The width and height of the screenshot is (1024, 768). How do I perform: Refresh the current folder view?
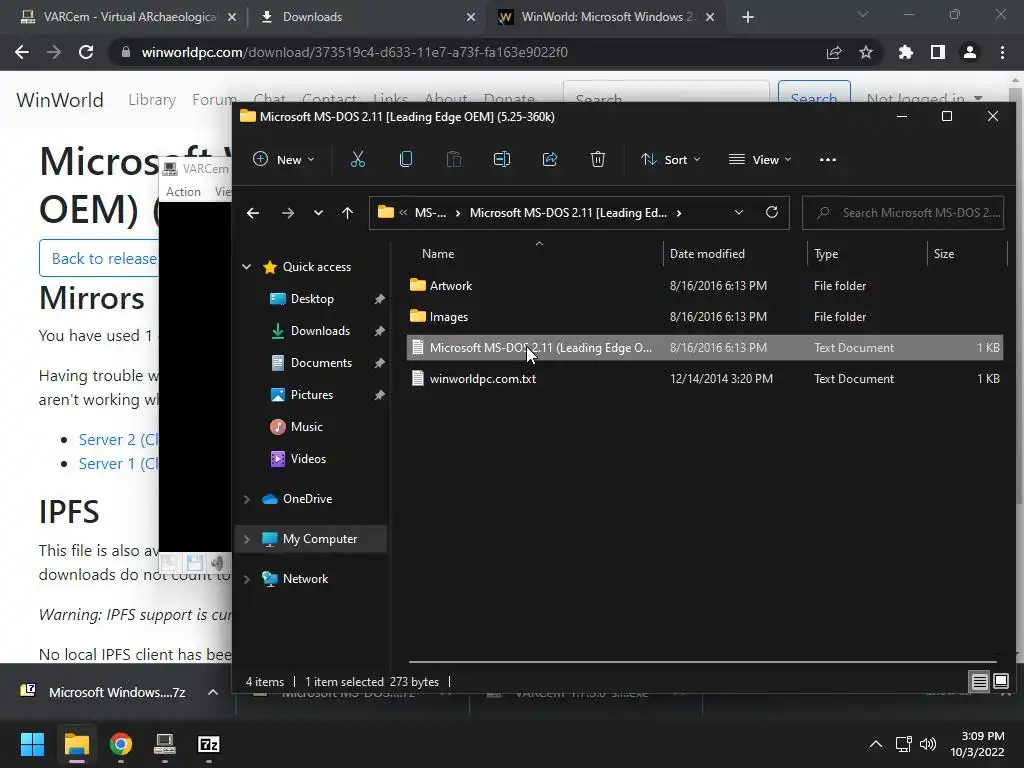(x=772, y=212)
